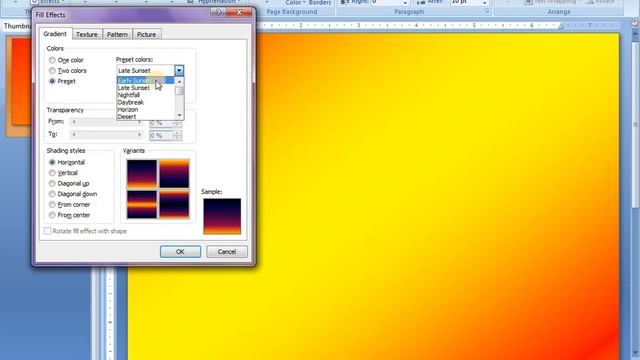This screenshot has height=360, width=640.
Task: Toggle Rotate fill effect with shape checkbox
Action: click(47, 231)
